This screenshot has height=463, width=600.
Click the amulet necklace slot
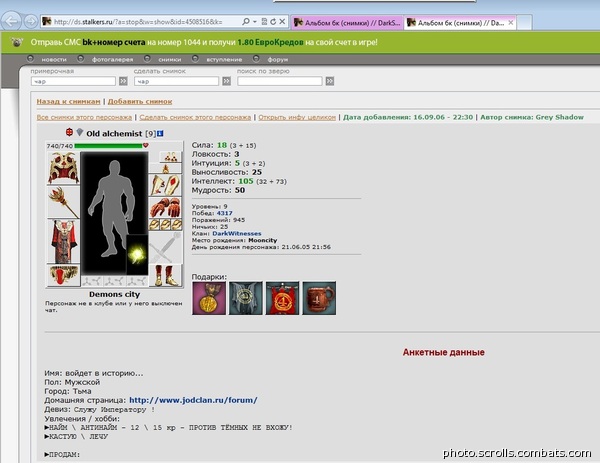coord(166,168)
